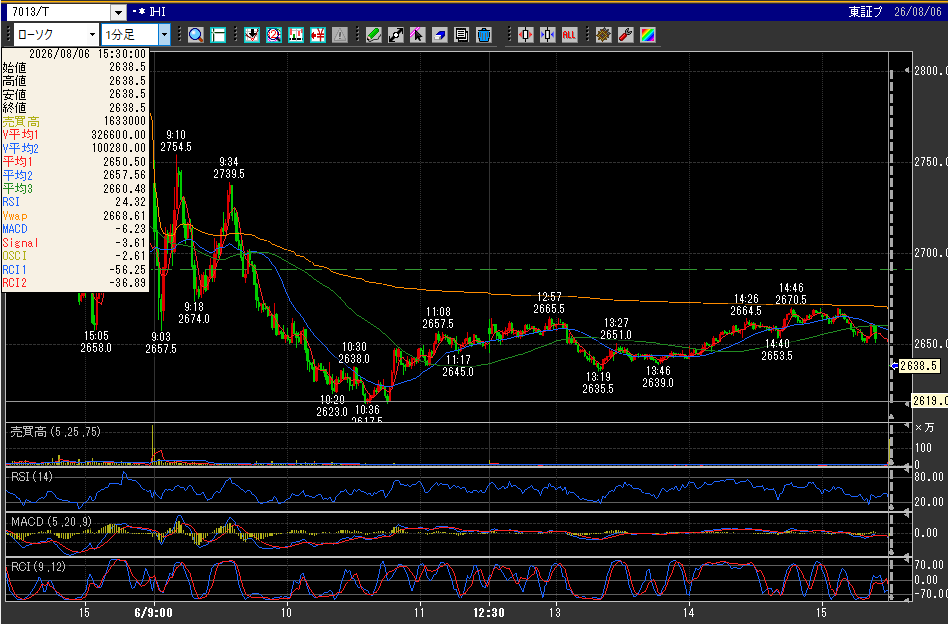Open the drawing list document icon
The height and width of the screenshot is (624, 948).
(x=461, y=35)
